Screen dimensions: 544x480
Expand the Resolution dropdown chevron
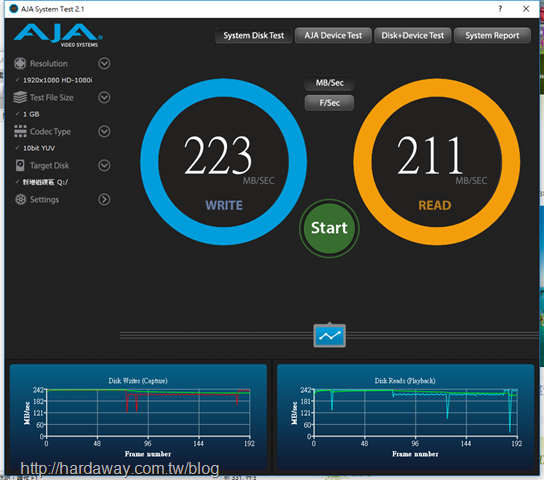(104, 63)
